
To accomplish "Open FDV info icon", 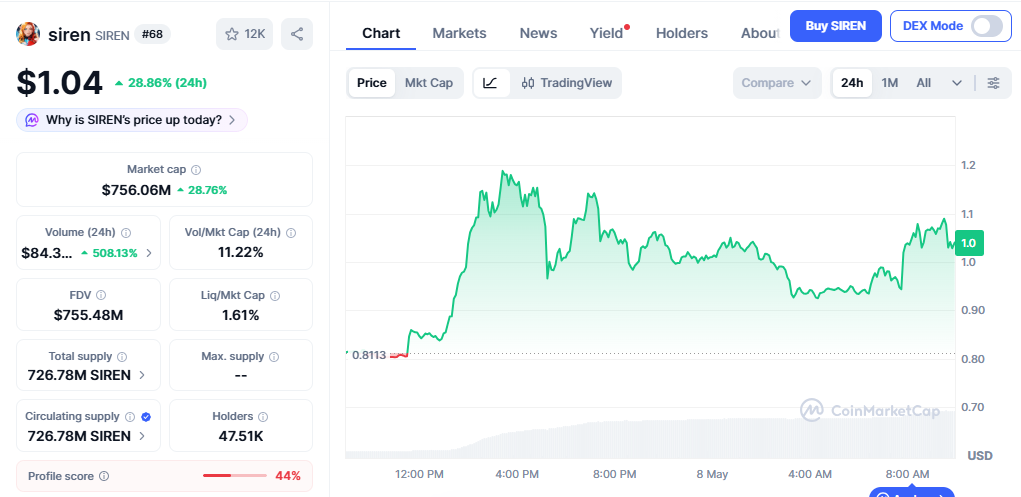I will pos(101,295).
